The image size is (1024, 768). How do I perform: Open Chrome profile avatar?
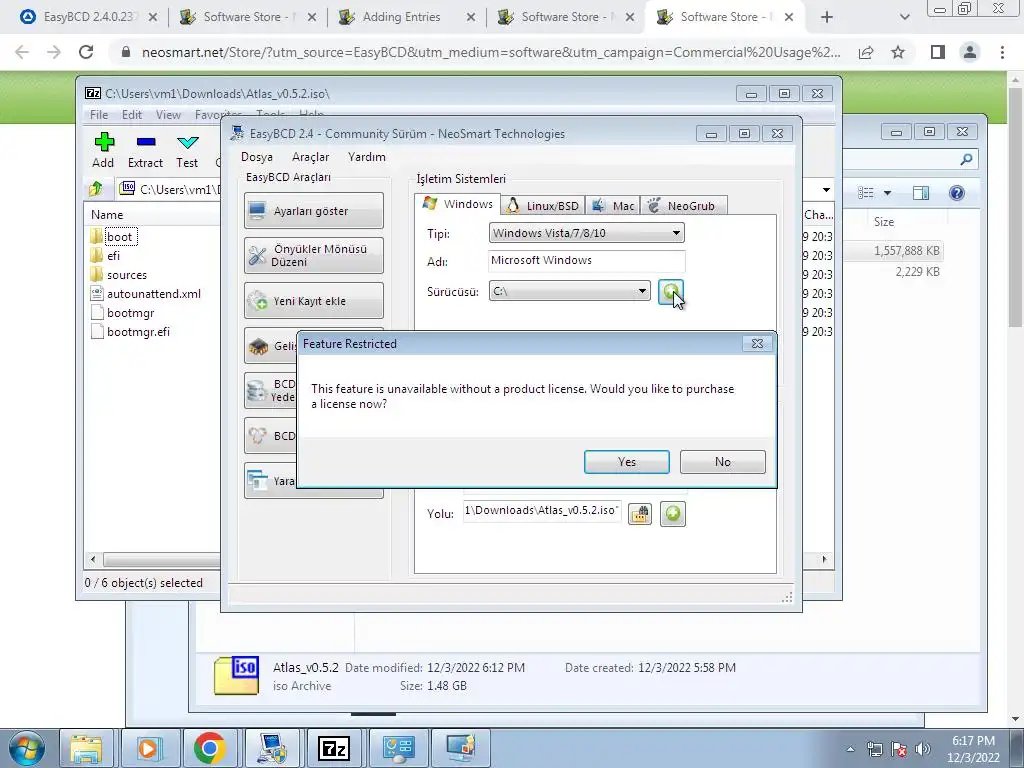click(x=970, y=52)
